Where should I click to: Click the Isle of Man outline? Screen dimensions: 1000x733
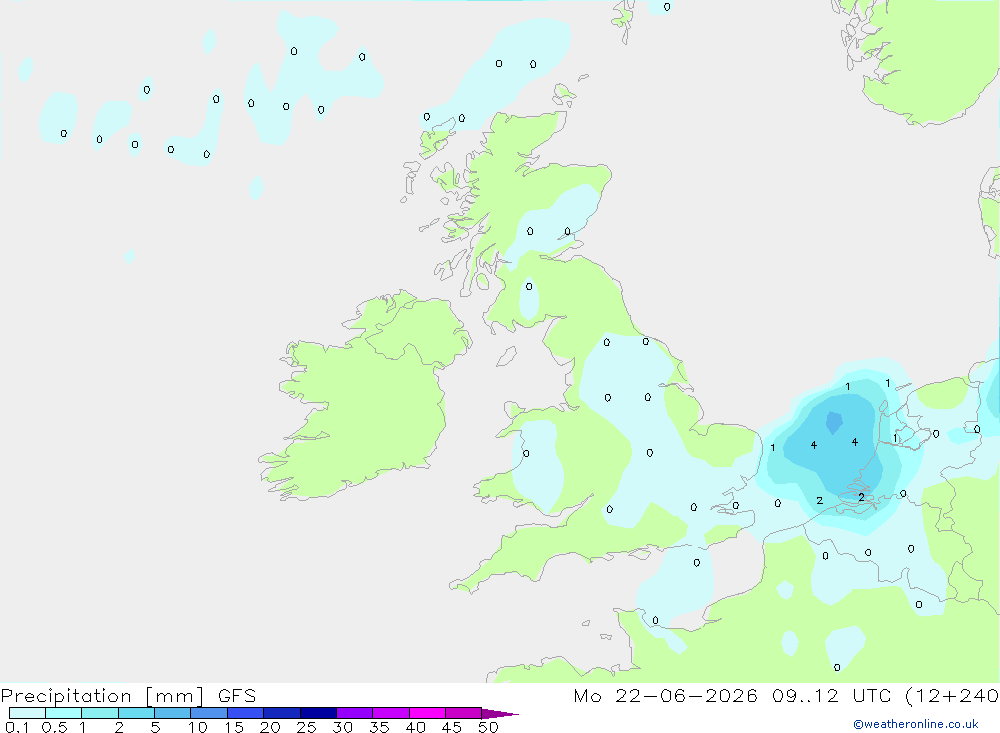(507, 356)
